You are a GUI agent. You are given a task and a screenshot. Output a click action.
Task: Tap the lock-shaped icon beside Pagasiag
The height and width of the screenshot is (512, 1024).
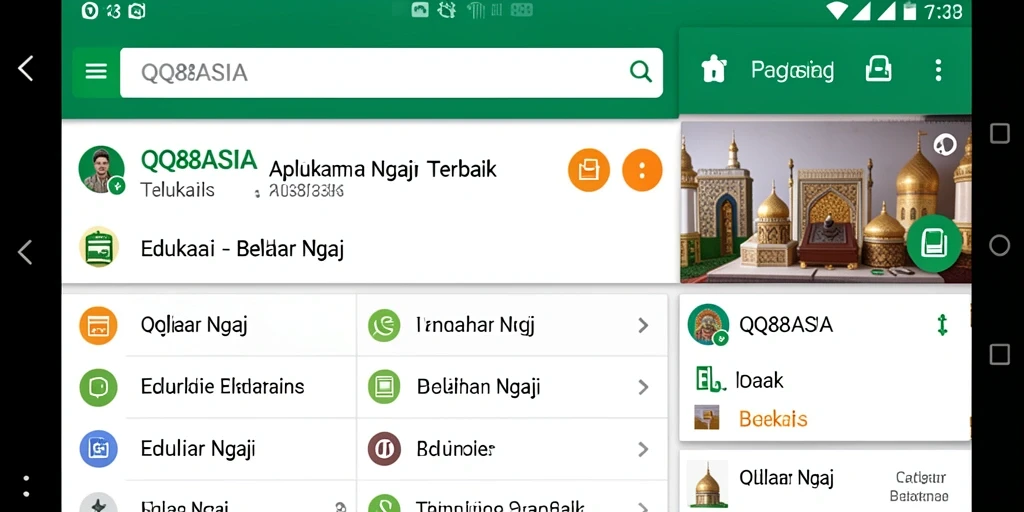pos(878,69)
